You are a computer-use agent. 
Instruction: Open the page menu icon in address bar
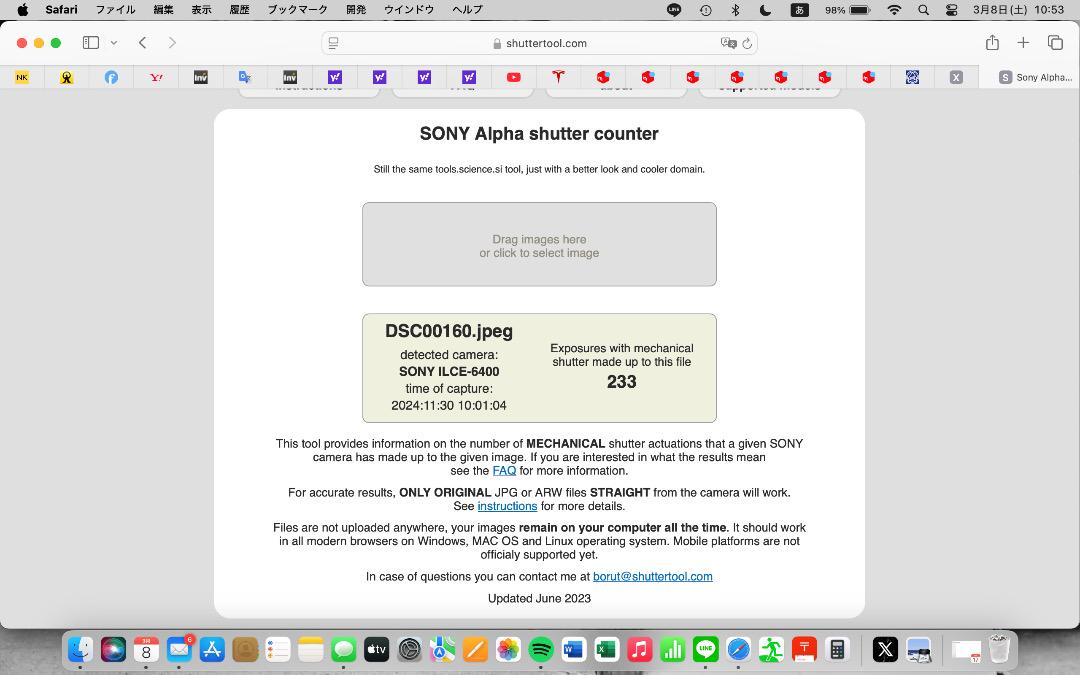click(x=334, y=43)
